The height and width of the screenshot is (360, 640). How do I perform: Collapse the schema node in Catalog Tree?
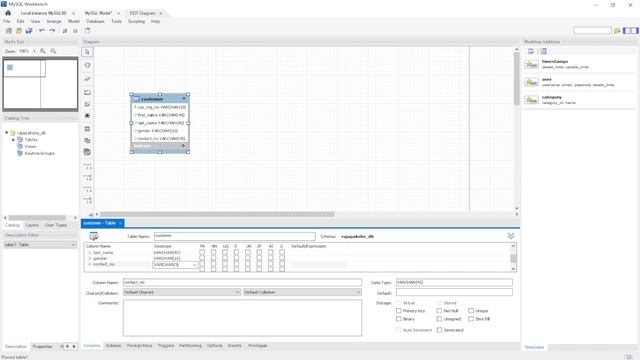[7, 133]
